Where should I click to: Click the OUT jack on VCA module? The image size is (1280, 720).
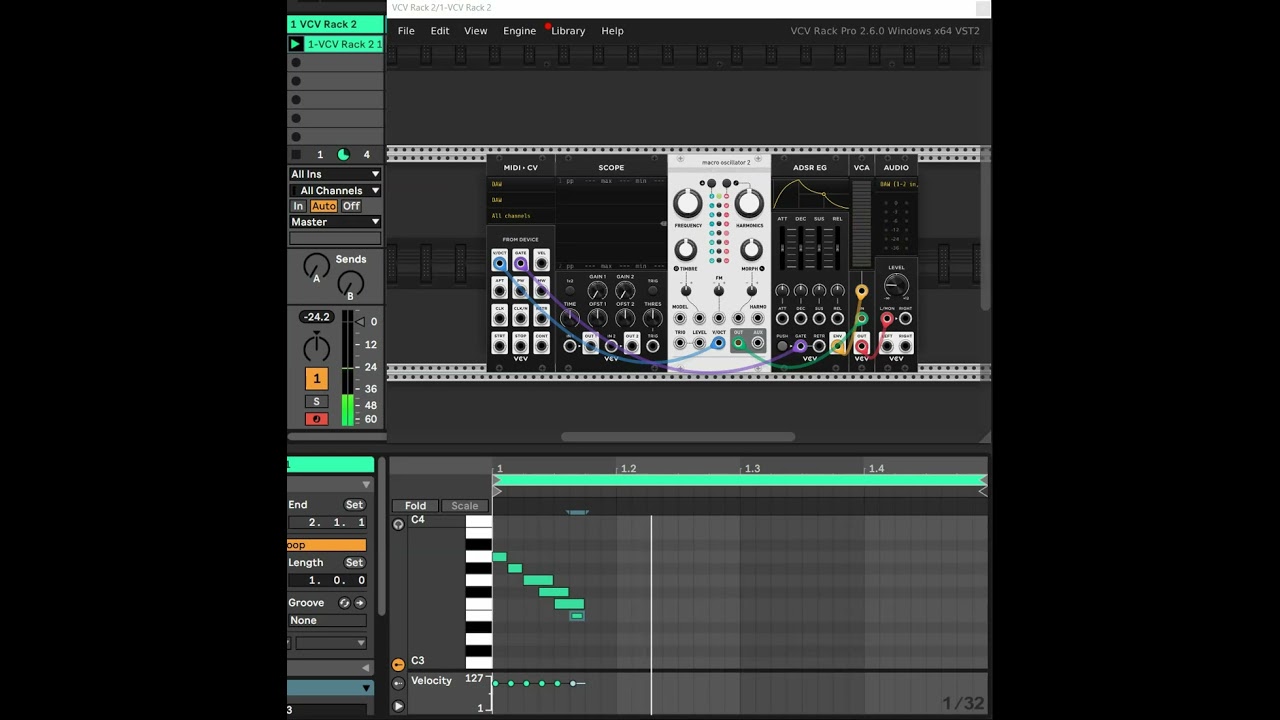(x=861, y=346)
